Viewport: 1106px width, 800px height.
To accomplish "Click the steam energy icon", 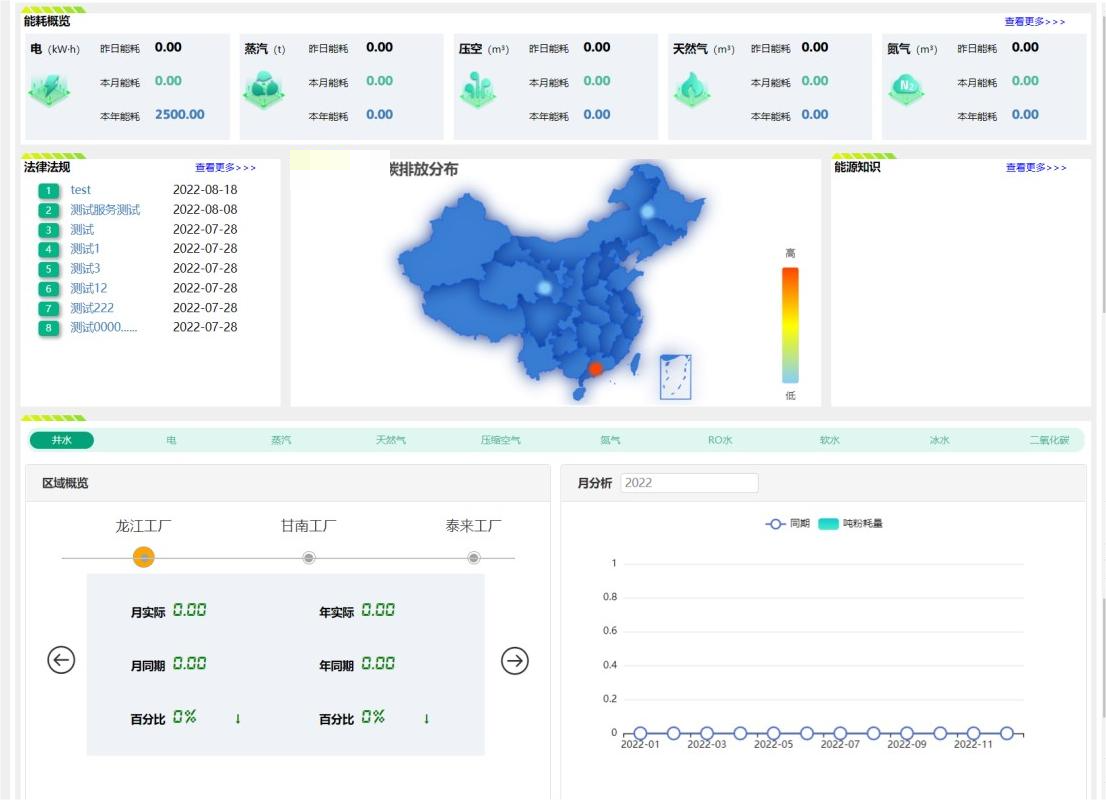I will coord(264,90).
